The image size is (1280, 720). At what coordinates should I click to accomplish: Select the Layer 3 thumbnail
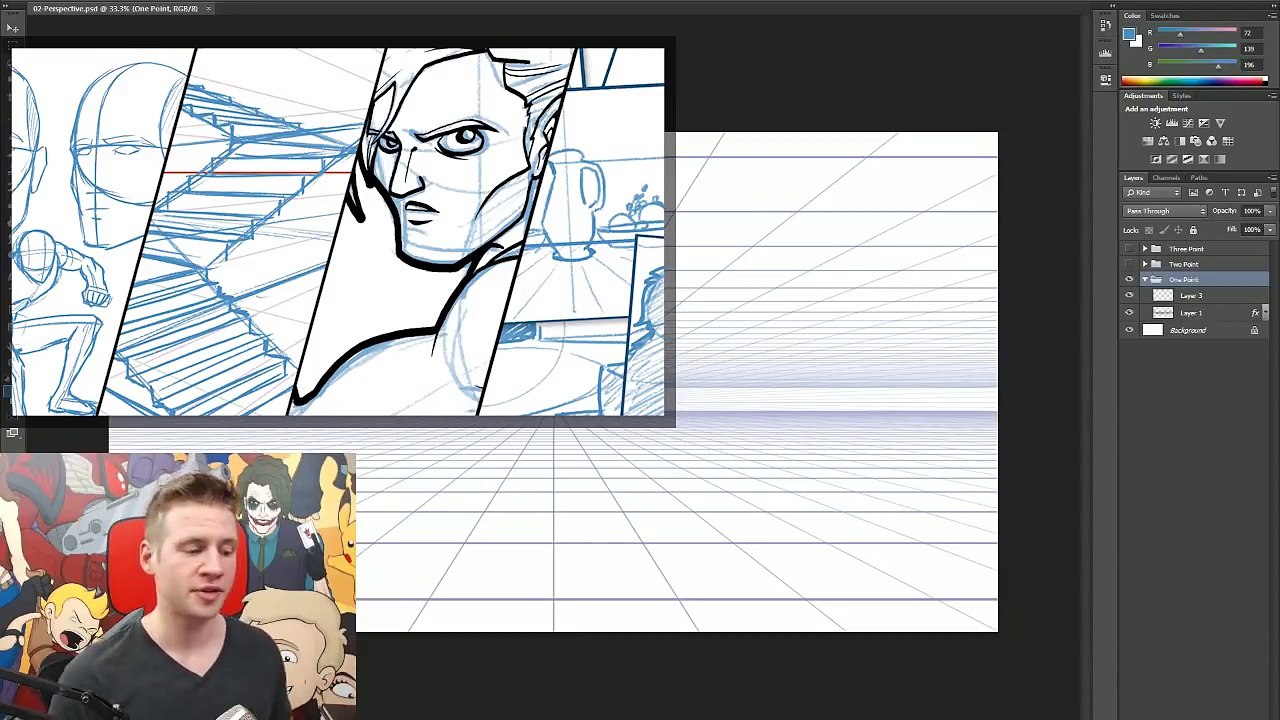(1163, 295)
